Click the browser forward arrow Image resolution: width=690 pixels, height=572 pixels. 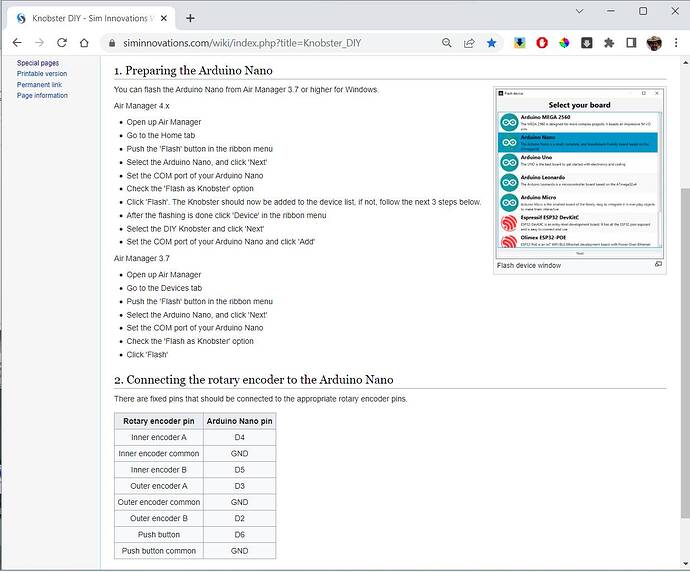[40, 43]
